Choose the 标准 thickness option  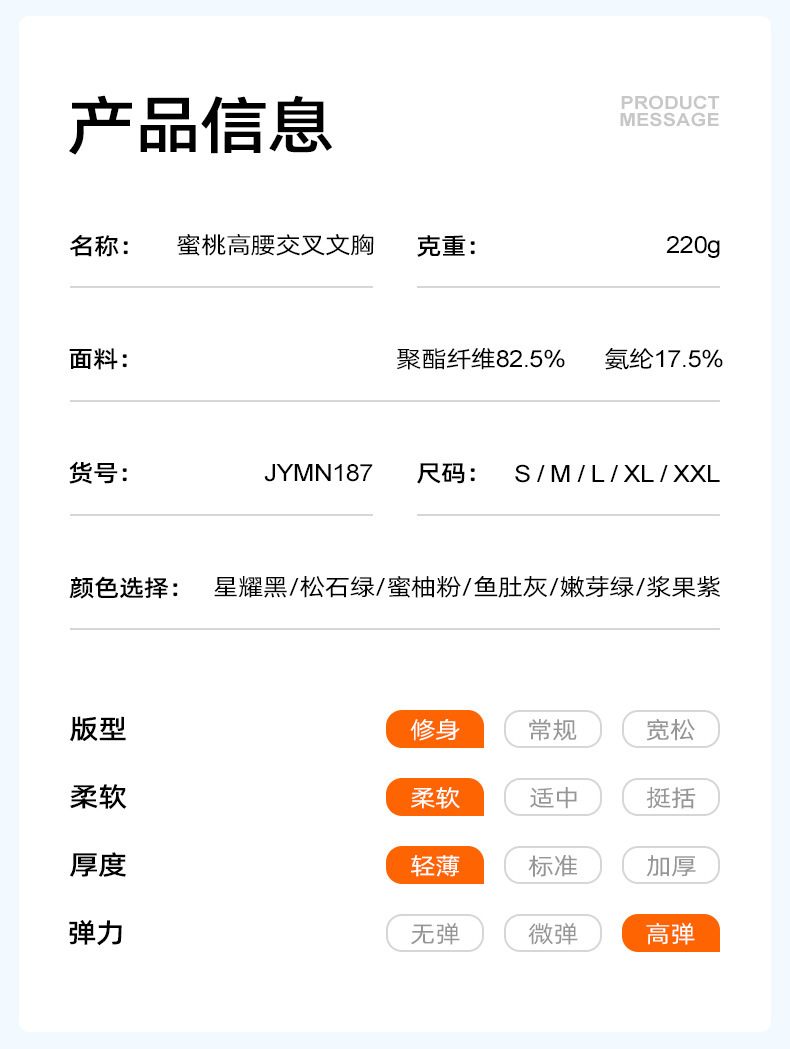(553, 865)
